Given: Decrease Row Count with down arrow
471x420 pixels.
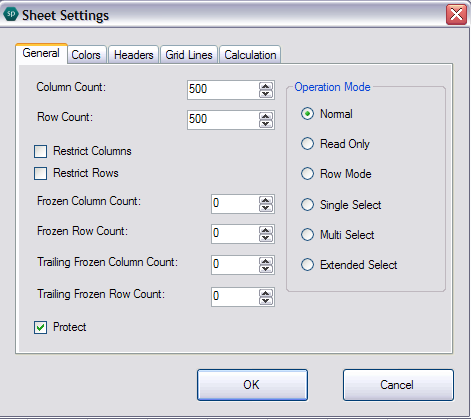Looking at the screenshot, I should click(x=266, y=124).
